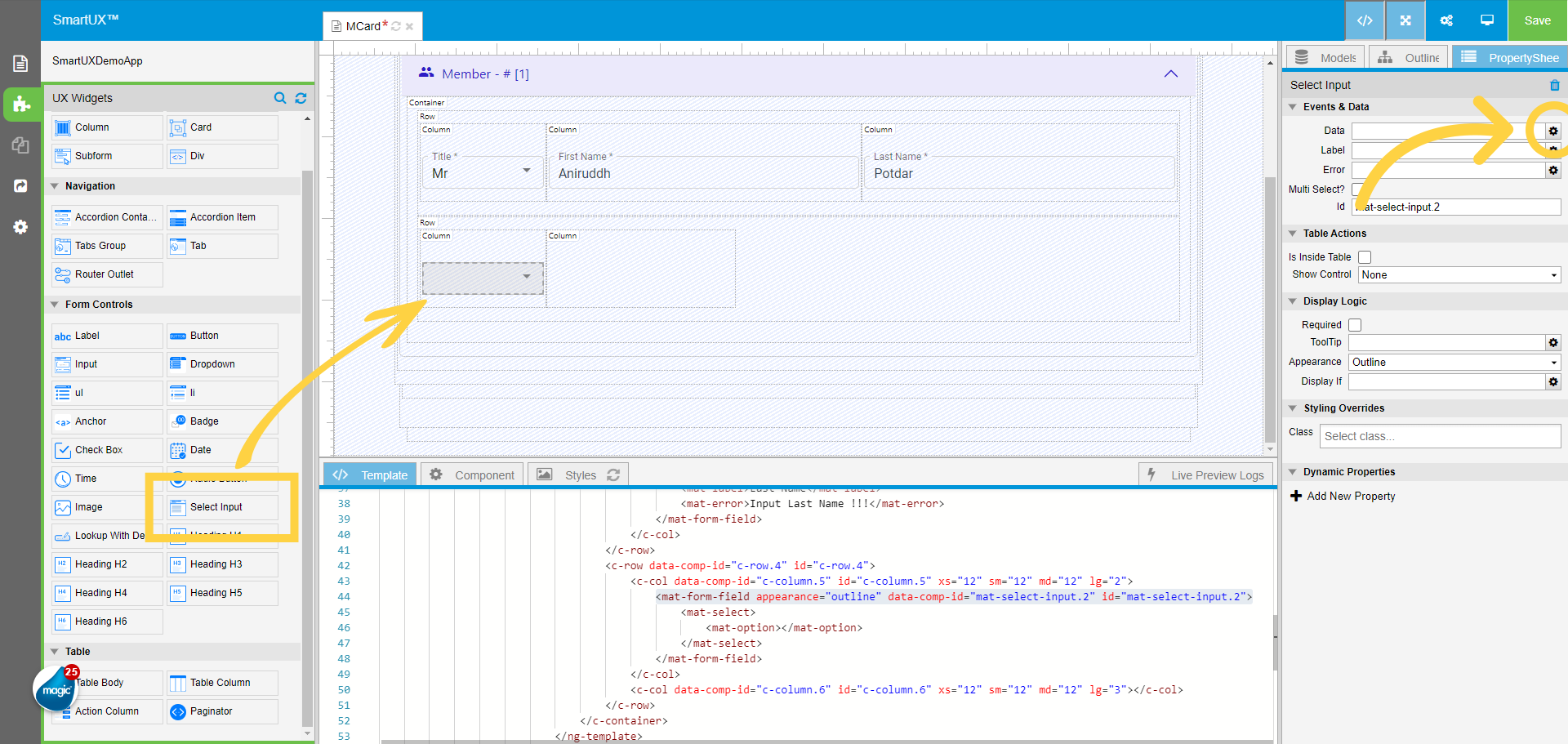
Task: Click the Select class input field
Action: (x=1439, y=437)
